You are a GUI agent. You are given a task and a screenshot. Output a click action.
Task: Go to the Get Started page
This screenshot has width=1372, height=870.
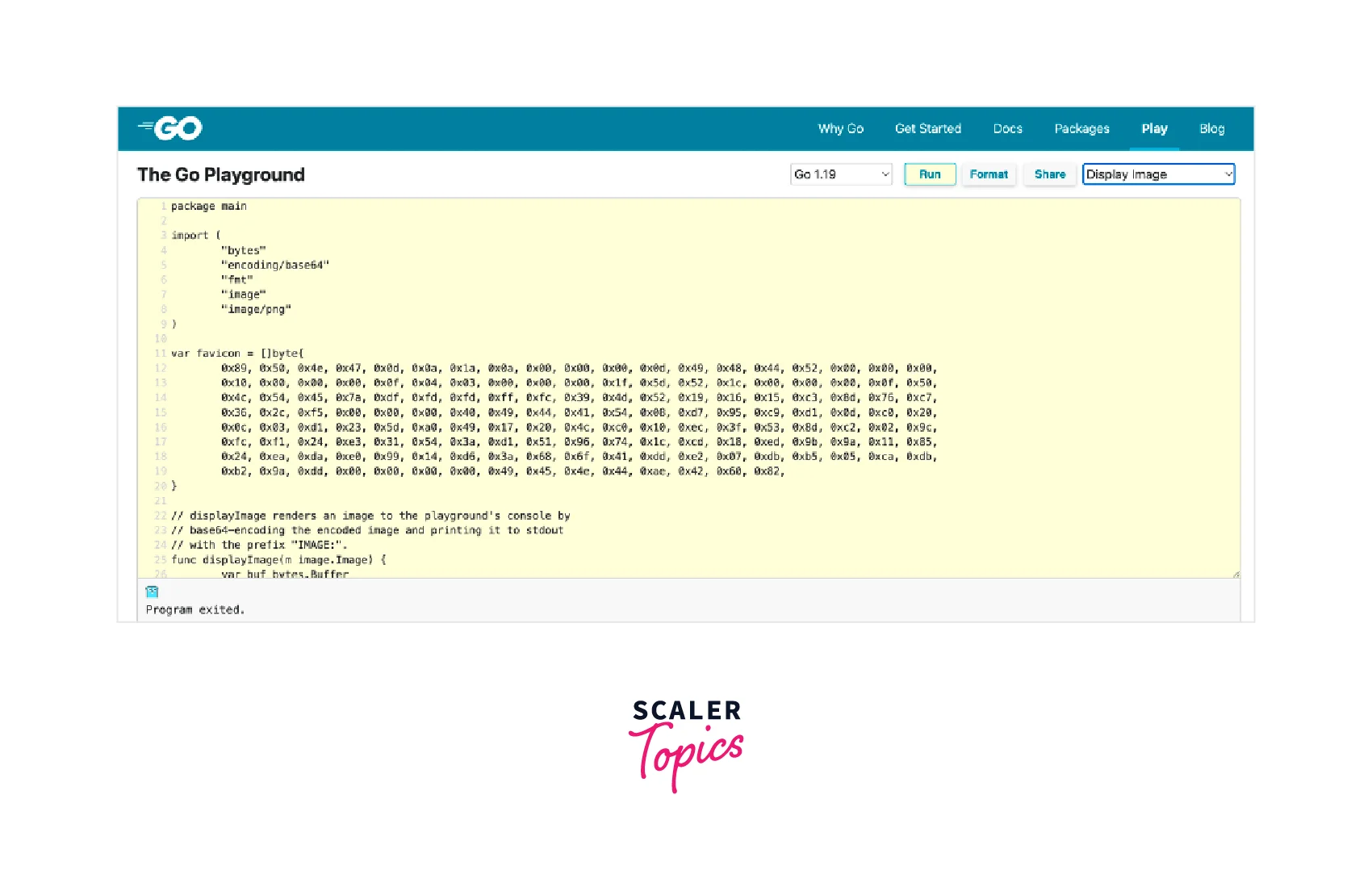tap(927, 129)
